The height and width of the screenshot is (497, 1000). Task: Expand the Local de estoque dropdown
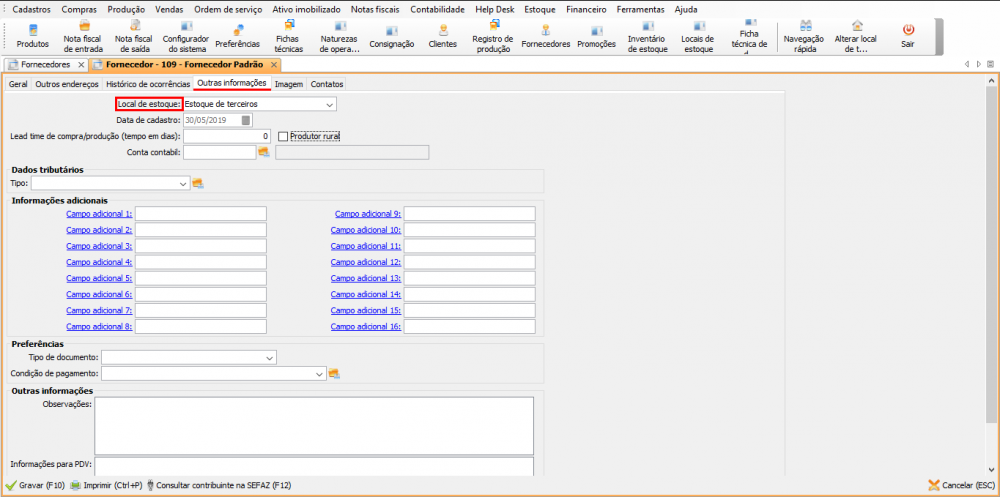[329, 104]
